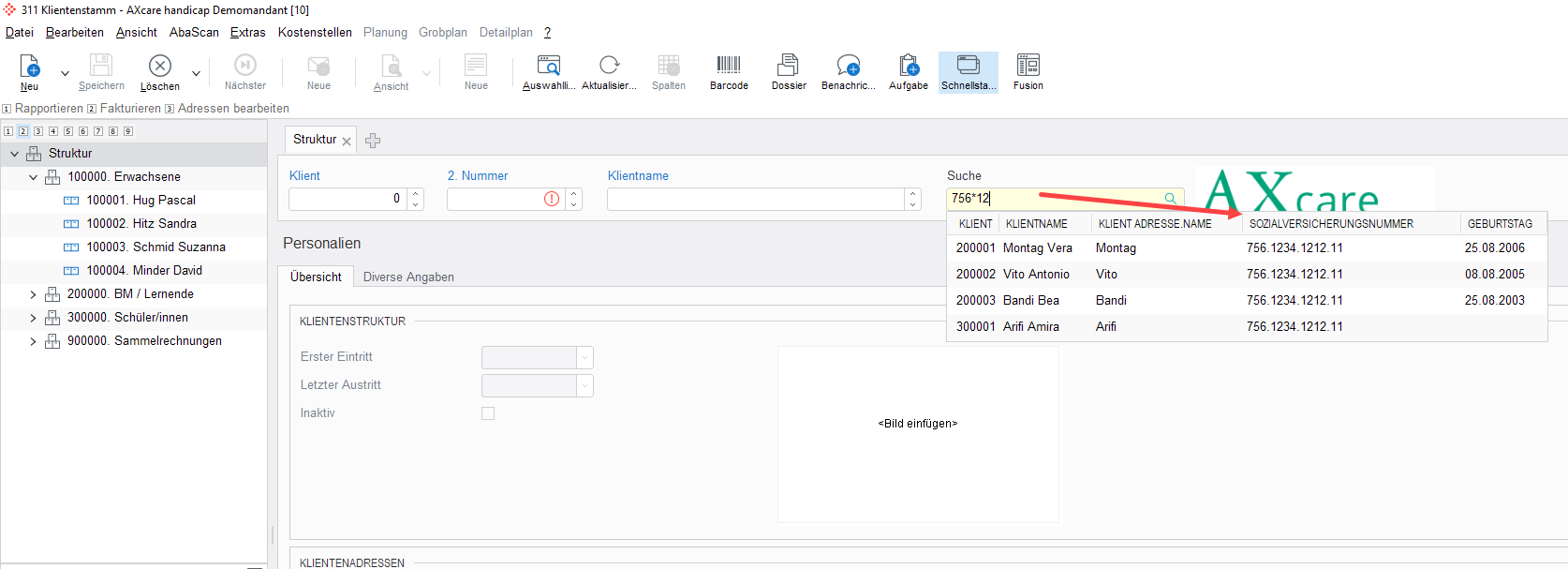Select search result 200001 Montag Vera
The image size is (1568, 569).
(x=1247, y=248)
